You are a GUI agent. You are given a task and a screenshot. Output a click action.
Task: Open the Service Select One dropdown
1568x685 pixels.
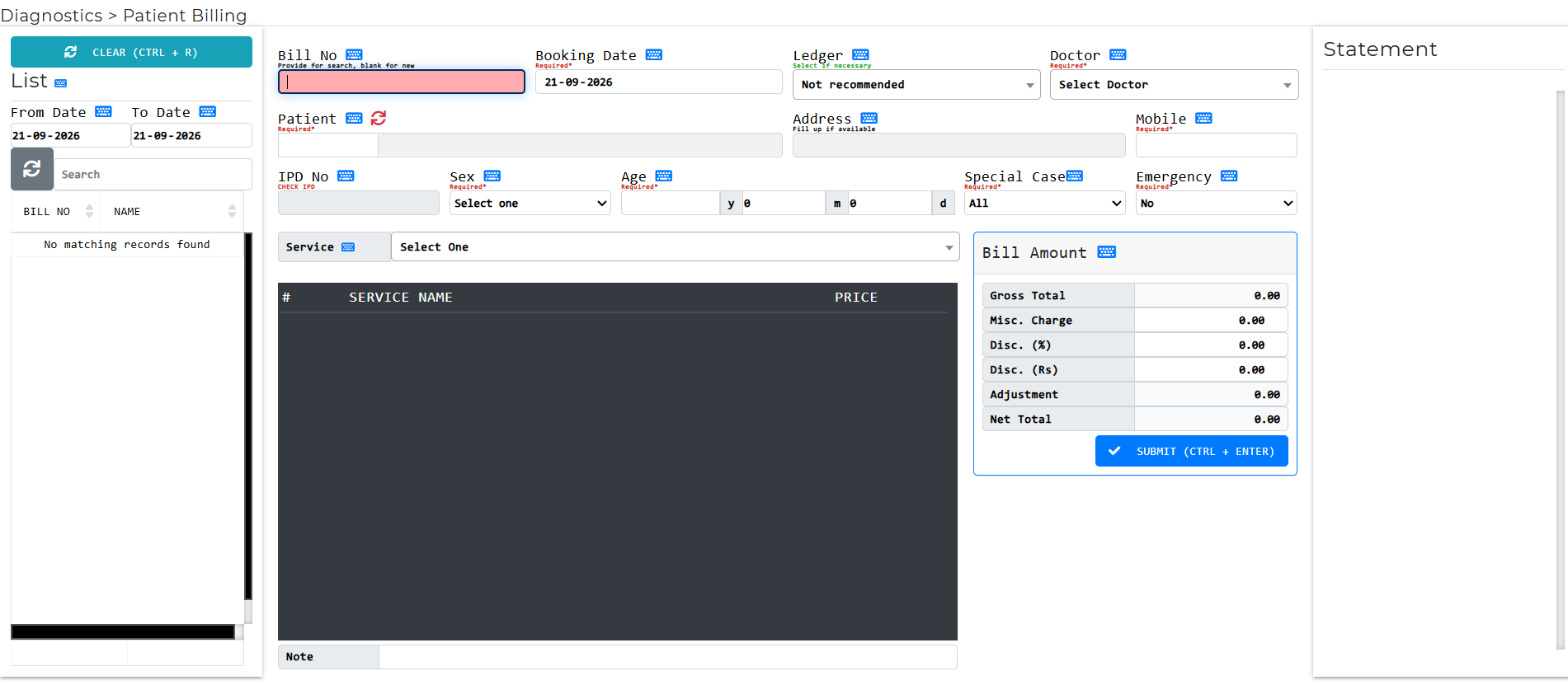tap(675, 247)
